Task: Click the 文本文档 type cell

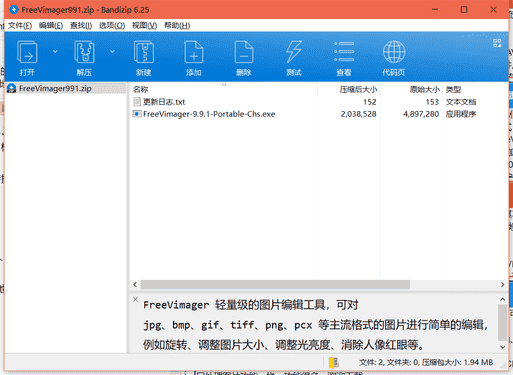Action: click(461, 102)
